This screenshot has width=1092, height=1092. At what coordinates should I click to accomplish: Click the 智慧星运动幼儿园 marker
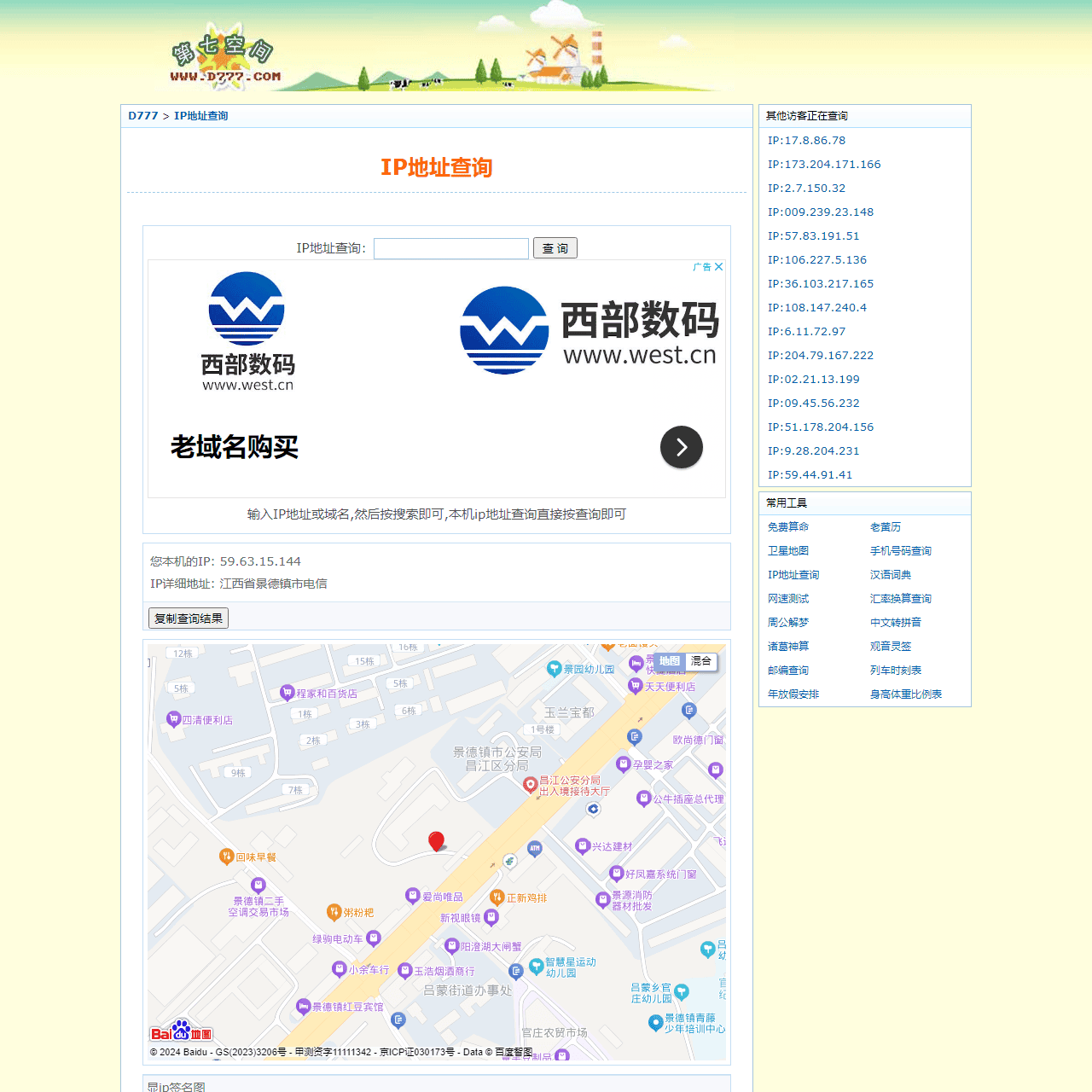536,965
